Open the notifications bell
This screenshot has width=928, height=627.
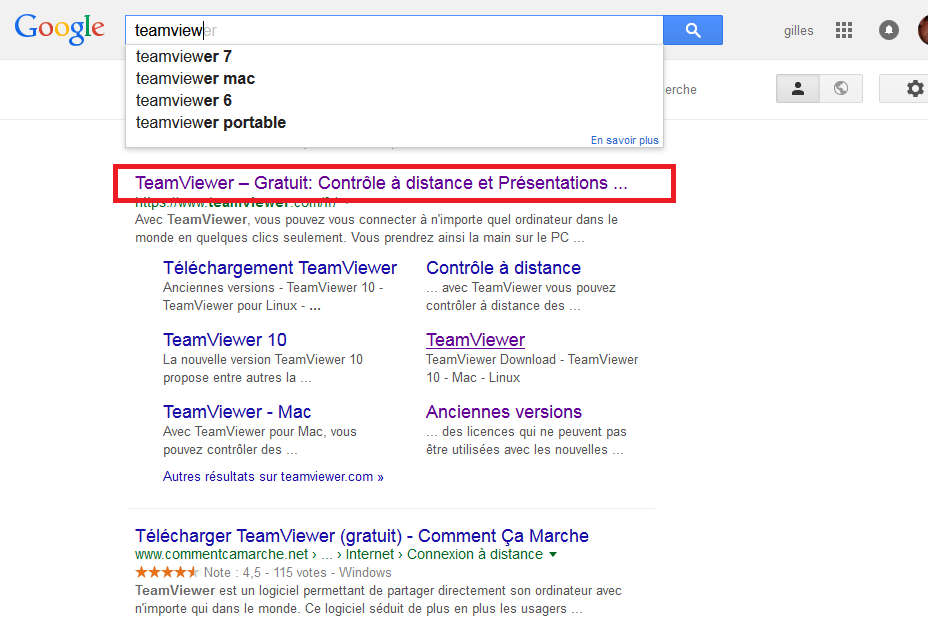point(888,30)
